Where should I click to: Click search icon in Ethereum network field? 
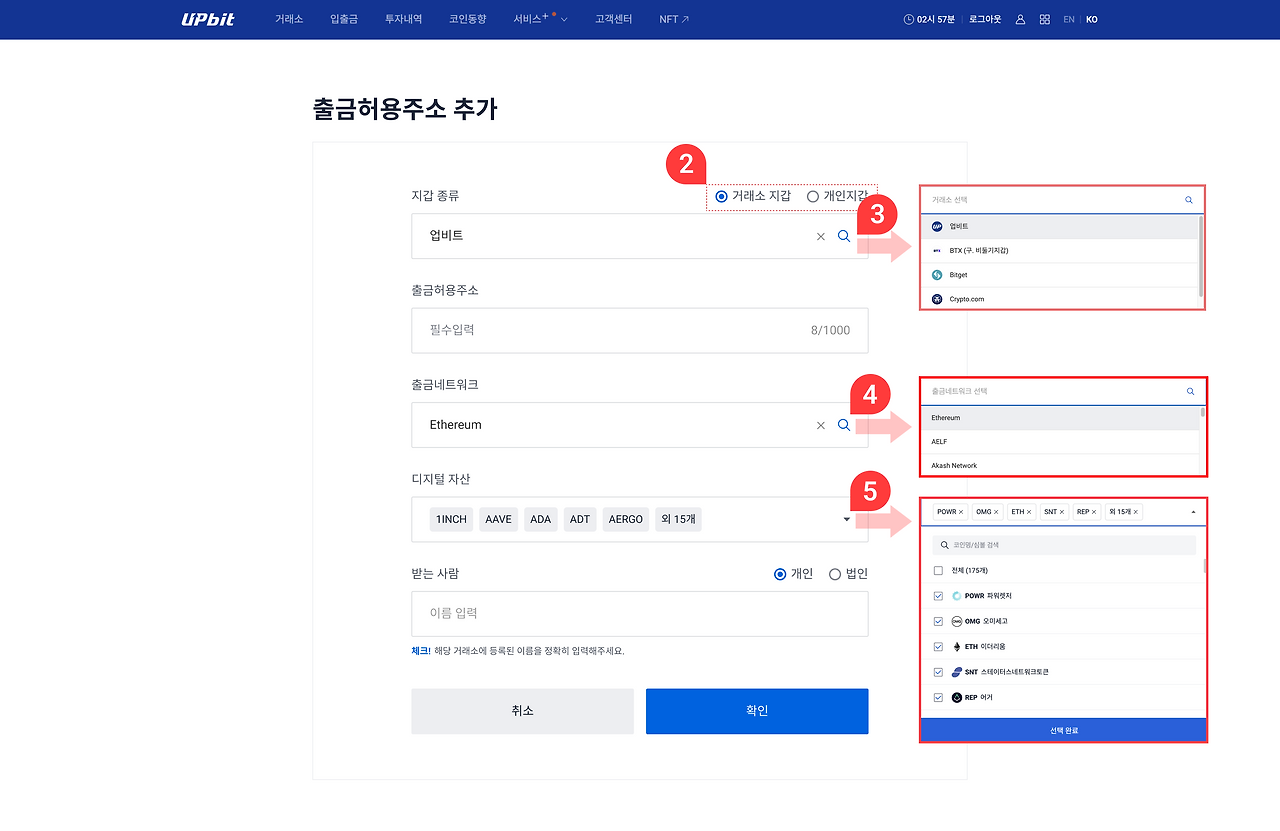(x=844, y=425)
